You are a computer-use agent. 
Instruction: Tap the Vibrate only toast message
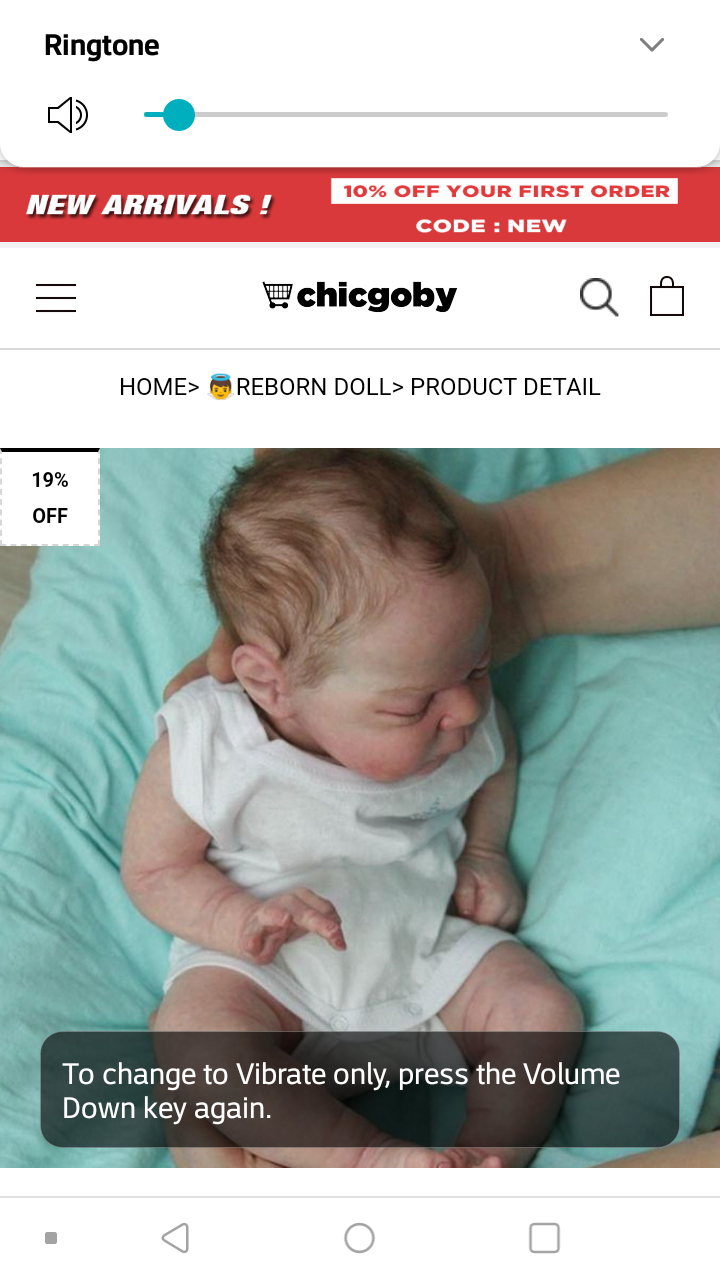pos(360,1090)
